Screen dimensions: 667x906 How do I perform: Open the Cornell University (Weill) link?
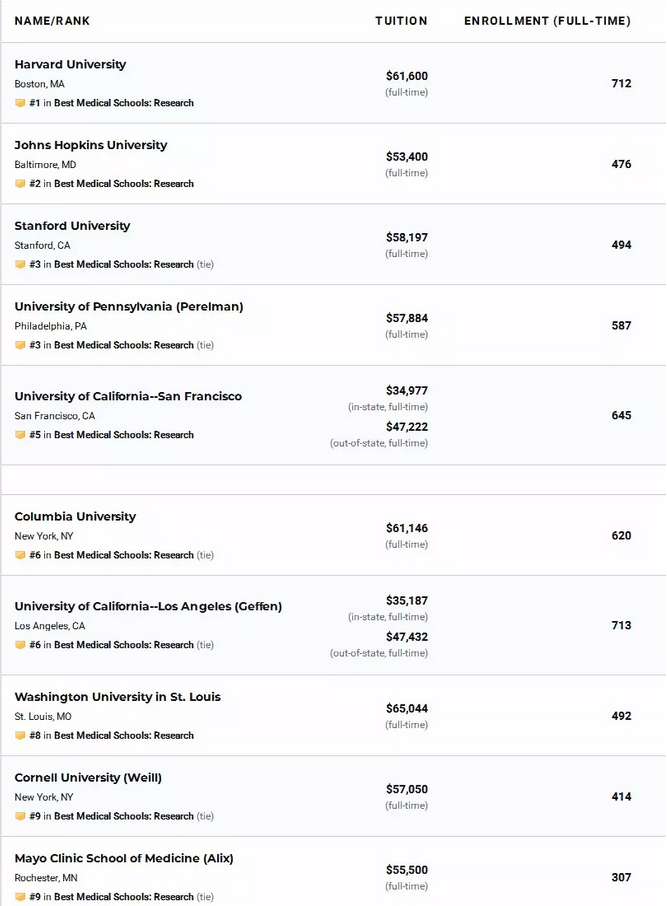88,778
